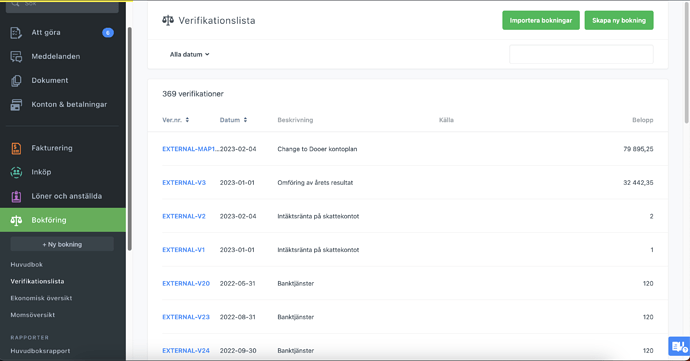Expand the Alla datum filter dropdown
Screen dimensions: 690x361
pos(190,55)
